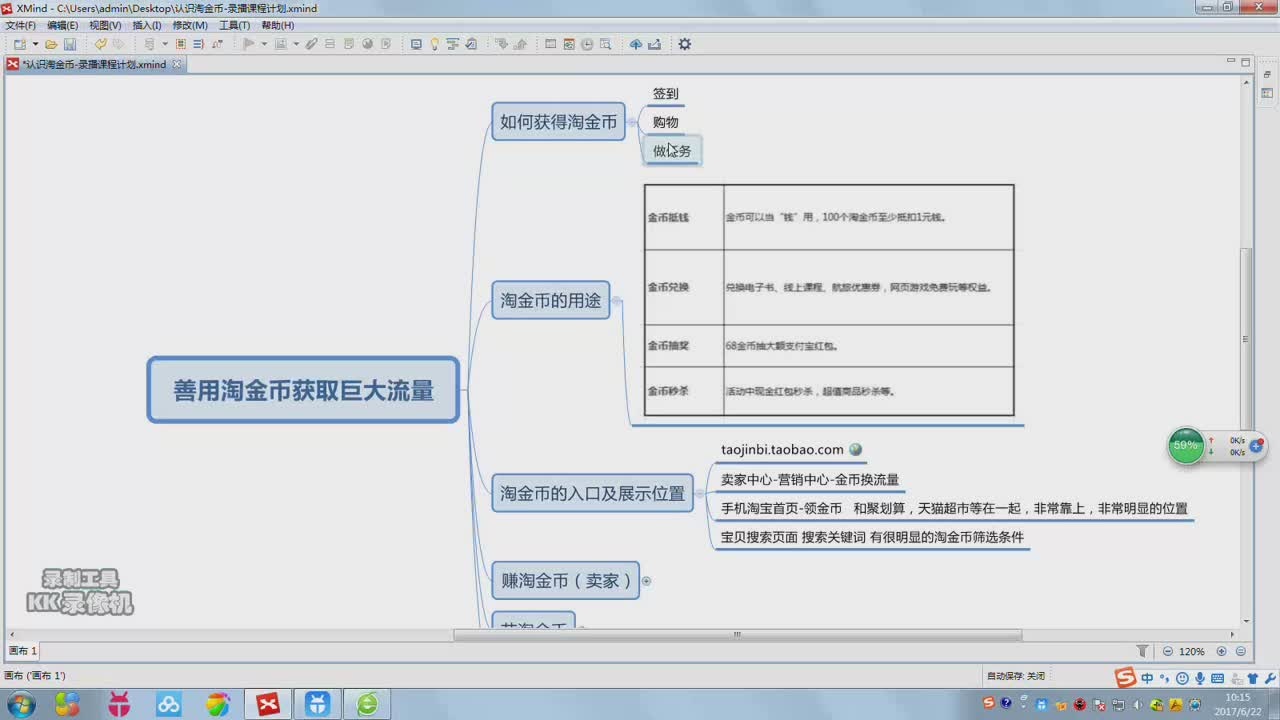Image resolution: width=1280 pixels, height=720 pixels.
Task: Open the insert Topic dropdown arrow
Action: (165, 44)
